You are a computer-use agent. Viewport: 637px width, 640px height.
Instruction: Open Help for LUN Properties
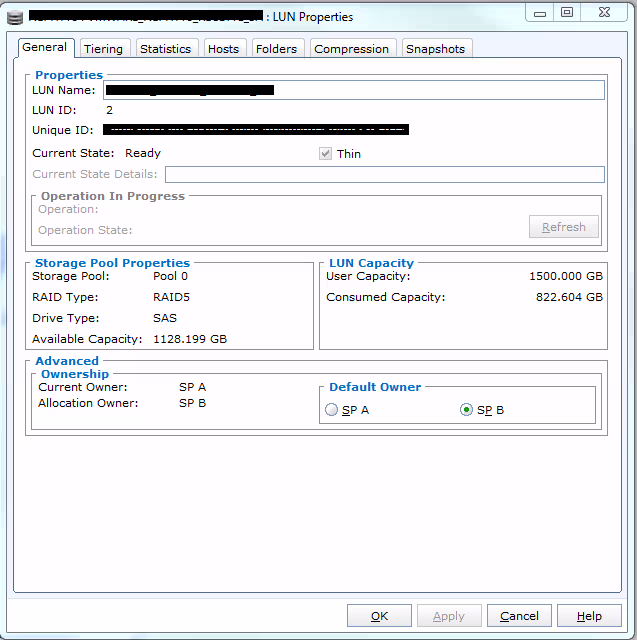pyautogui.click(x=589, y=616)
